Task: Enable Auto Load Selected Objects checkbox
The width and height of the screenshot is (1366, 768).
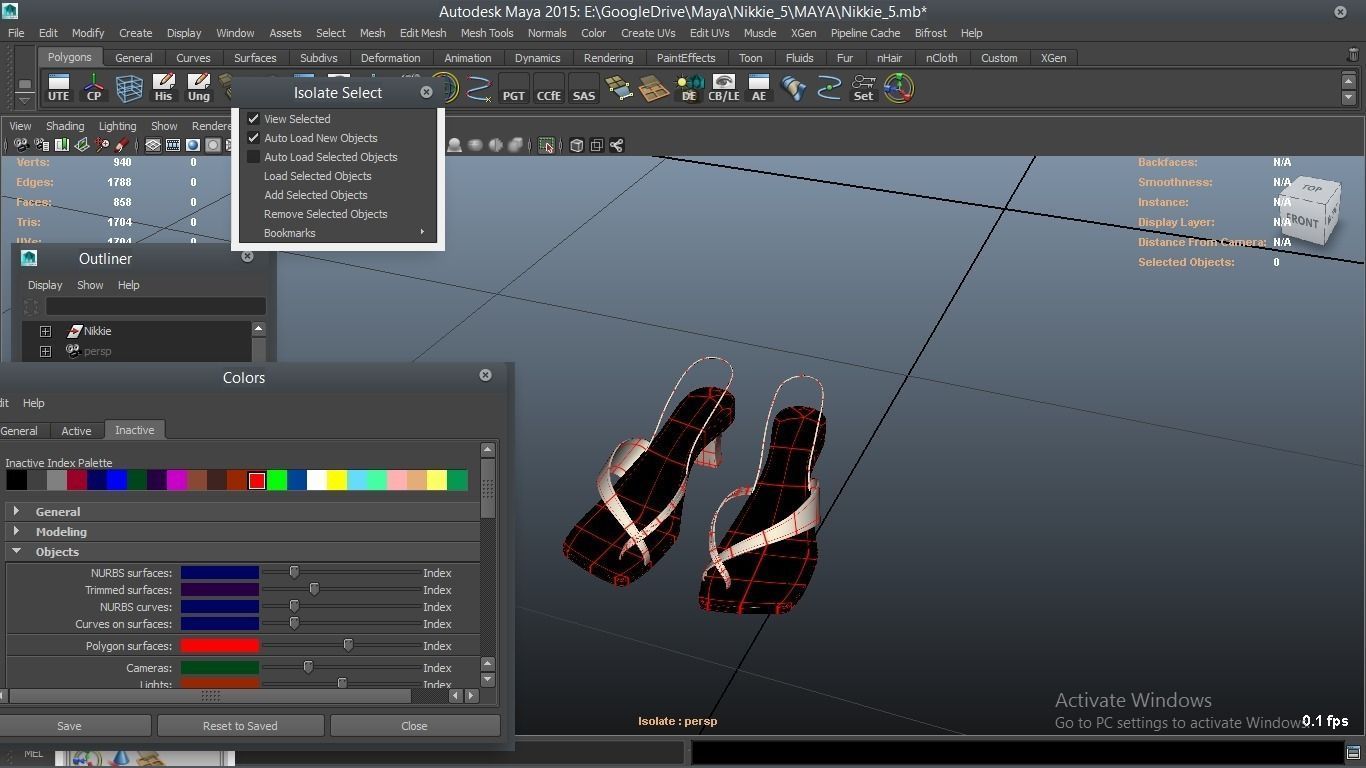Action: coord(254,157)
